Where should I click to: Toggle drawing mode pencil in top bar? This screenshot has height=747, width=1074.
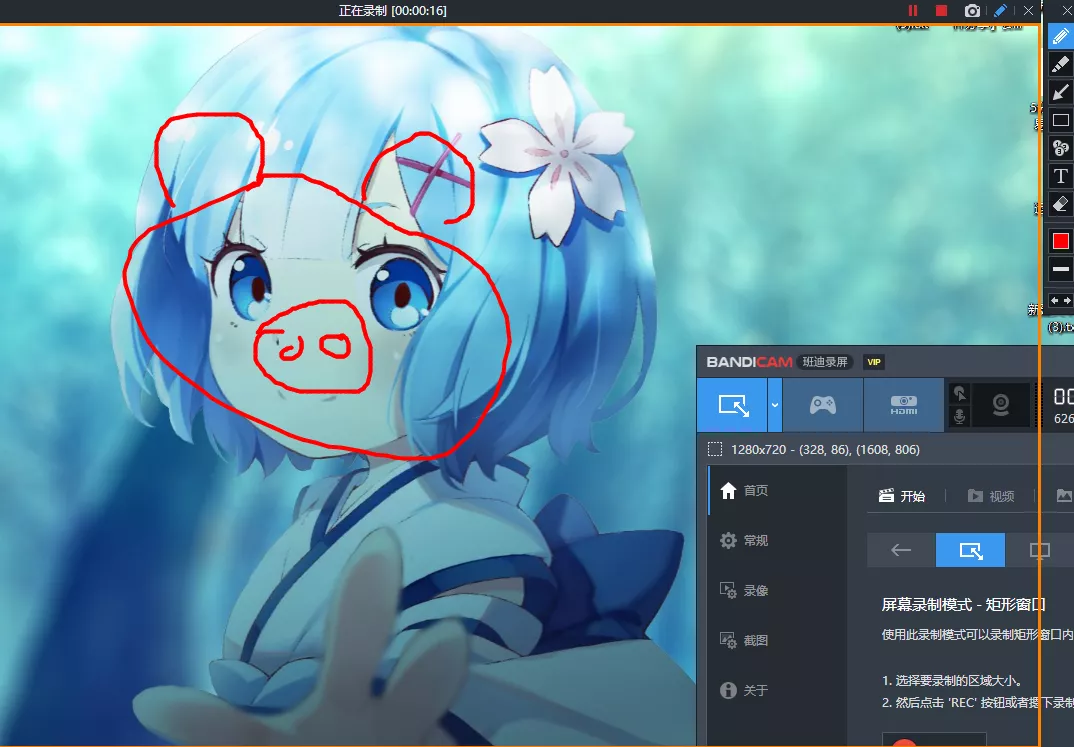(1001, 11)
